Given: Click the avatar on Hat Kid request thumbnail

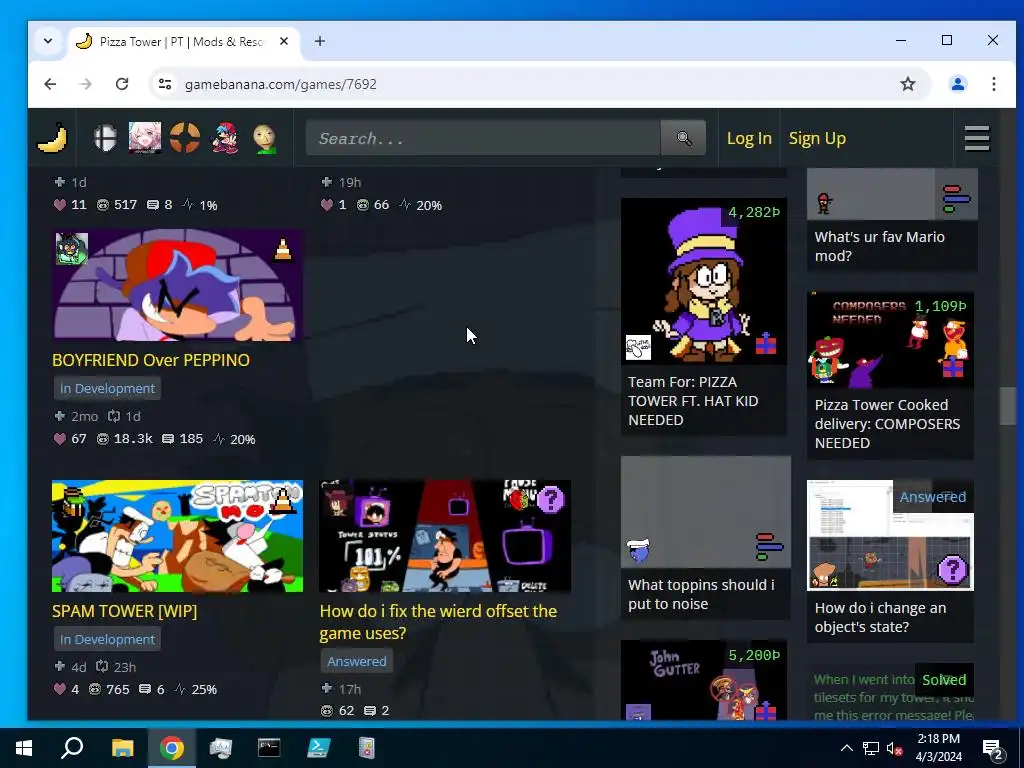Looking at the screenshot, I should point(638,347).
